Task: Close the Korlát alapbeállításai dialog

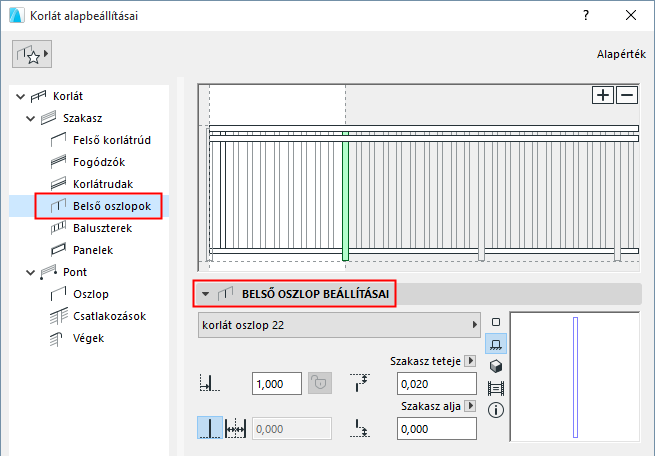Action: click(631, 15)
